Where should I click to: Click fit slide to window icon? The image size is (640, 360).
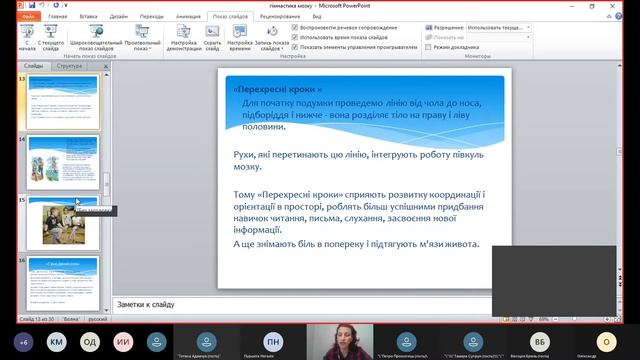[617, 319]
